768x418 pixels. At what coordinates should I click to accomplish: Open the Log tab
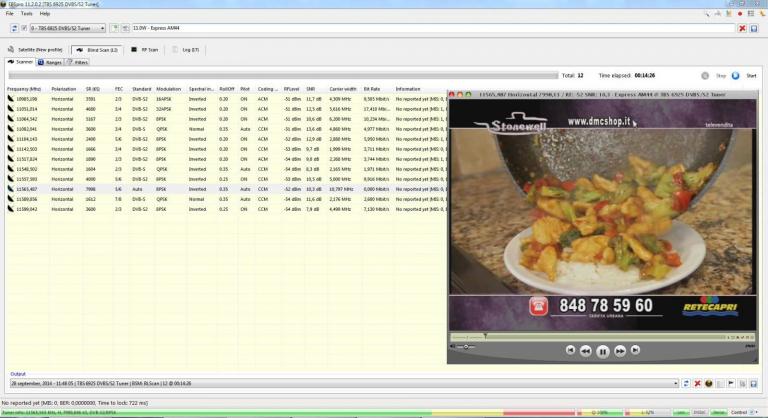point(187,48)
